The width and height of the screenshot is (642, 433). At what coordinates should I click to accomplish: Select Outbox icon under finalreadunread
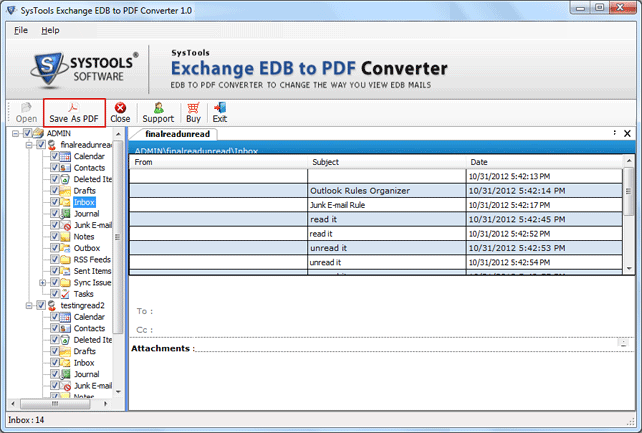[x=65, y=248]
